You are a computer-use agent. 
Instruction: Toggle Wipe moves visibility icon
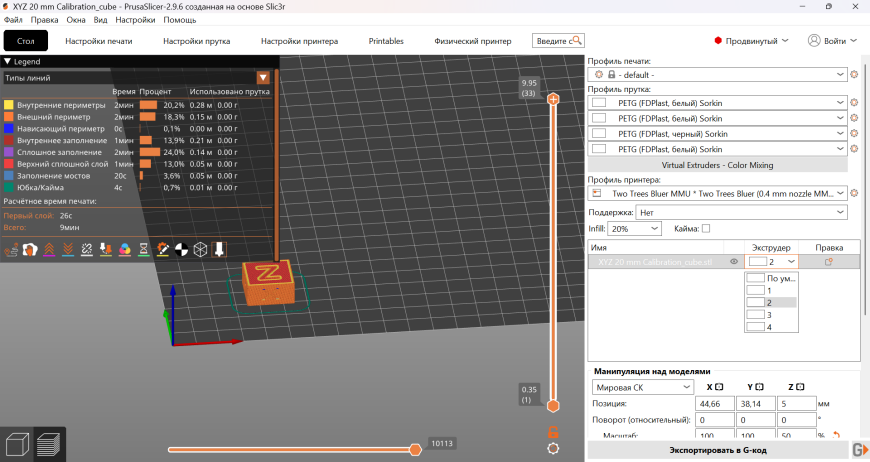[30, 250]
